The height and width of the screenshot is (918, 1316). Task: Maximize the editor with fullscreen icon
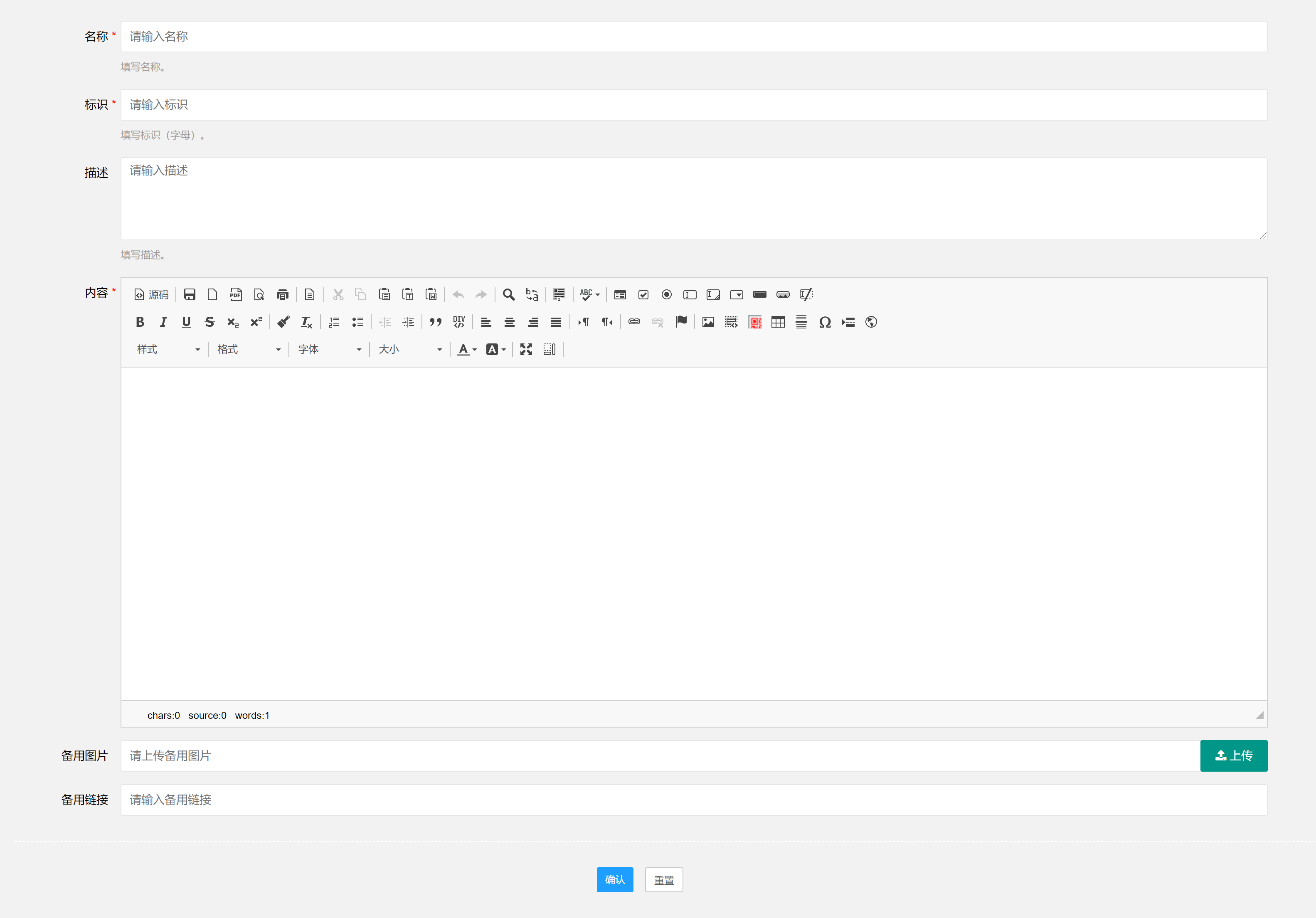pos(526,350)
